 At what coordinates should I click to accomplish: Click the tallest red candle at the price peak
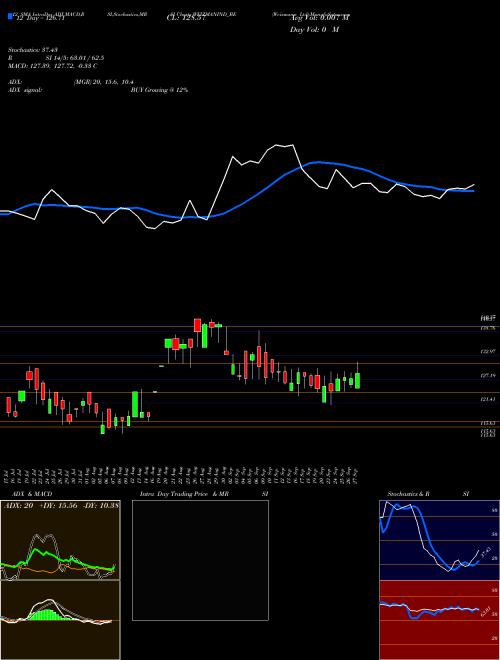click(197, 325)
